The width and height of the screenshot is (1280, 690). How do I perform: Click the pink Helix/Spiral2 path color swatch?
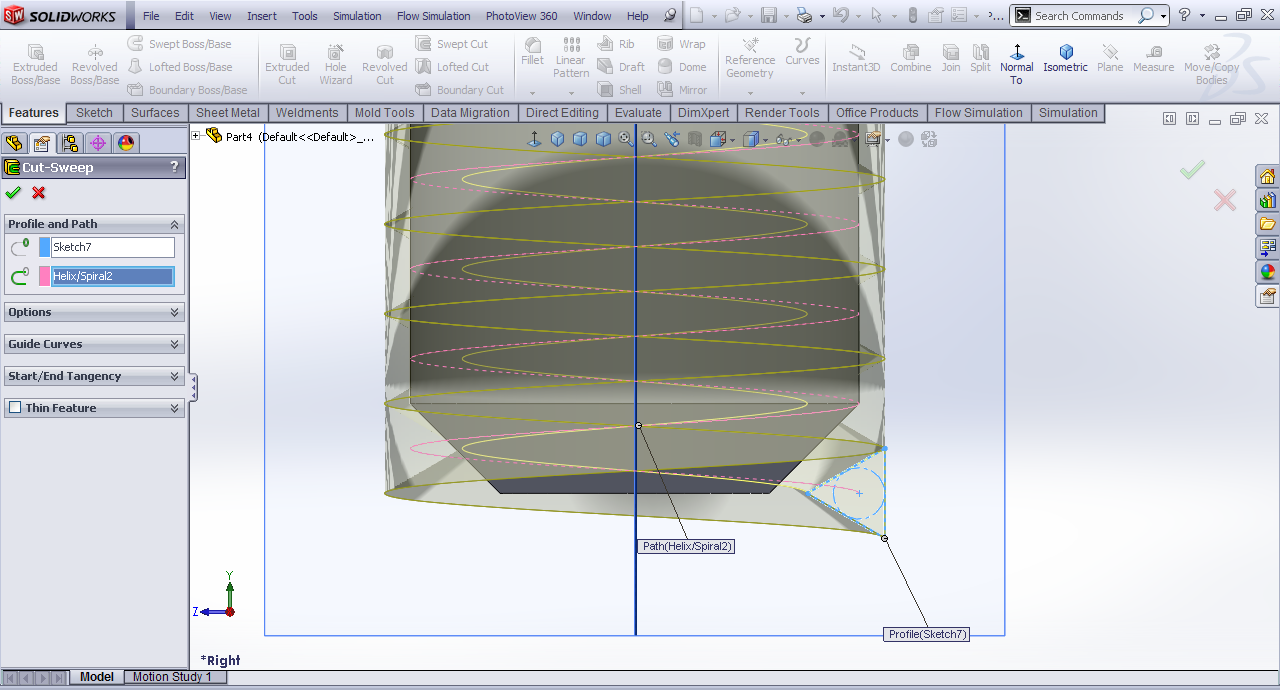pyautogui.click(x=44, y=276)
